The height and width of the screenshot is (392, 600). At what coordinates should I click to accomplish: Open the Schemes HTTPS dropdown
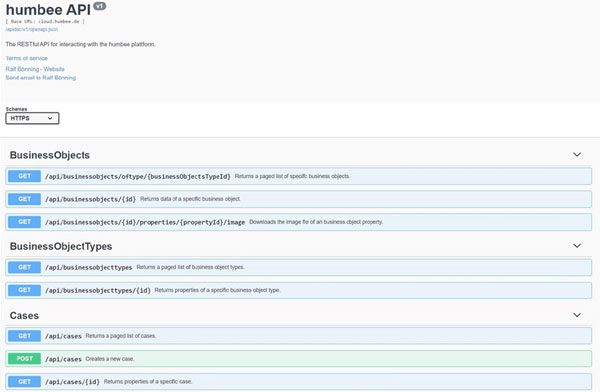(x=32, y=118)
